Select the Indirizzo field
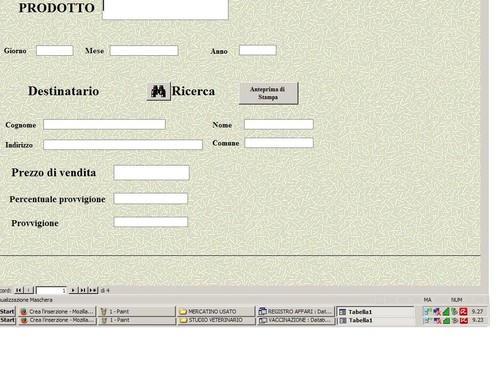The width and height of the screenshot is (500, 375). [x=123, y=144]
